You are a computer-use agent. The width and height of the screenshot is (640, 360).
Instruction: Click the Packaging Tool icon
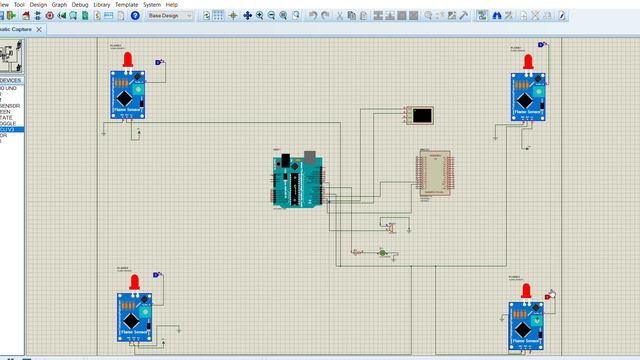(x=452, y=16)
